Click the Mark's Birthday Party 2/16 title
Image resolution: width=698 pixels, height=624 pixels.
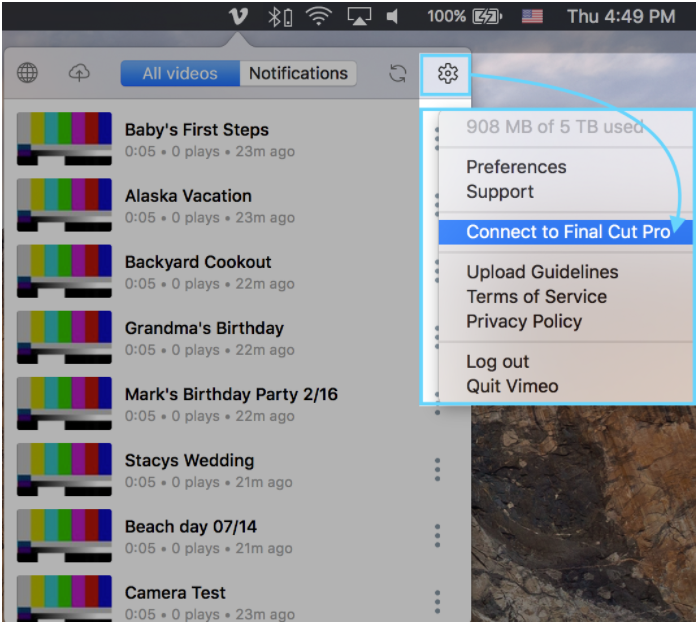coord(231,394)
